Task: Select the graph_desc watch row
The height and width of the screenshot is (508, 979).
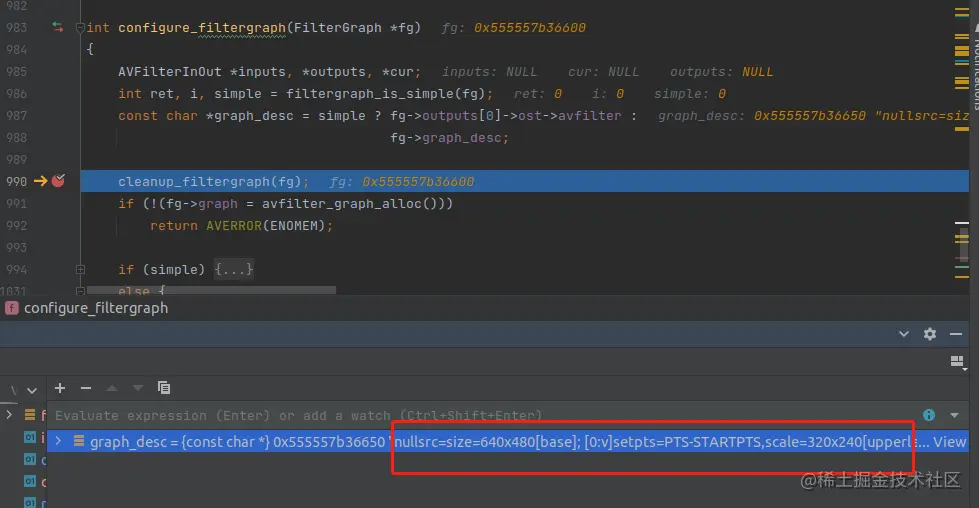Action: (x=508, y=442)
